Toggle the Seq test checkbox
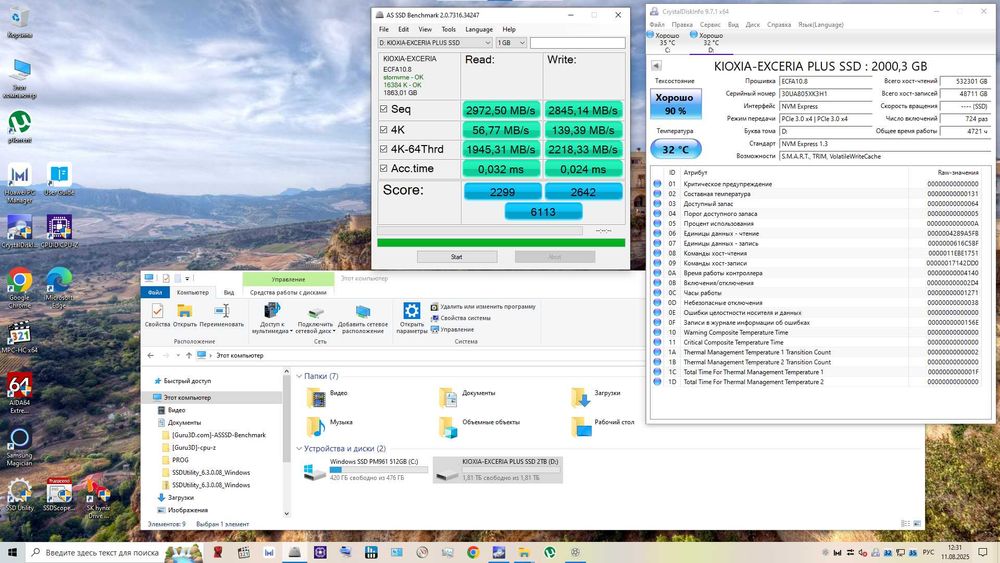The width and height of the screenshot is (1000, 563). (x=383, y=109)
